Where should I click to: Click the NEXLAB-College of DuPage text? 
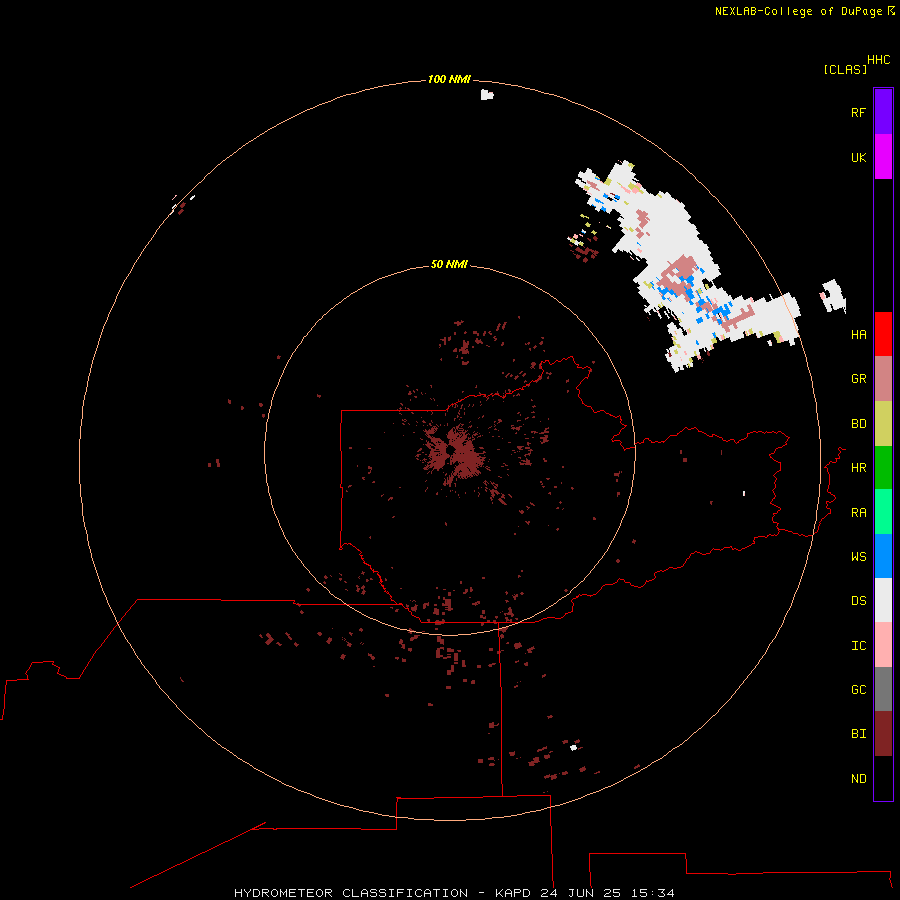coord(798,11)
